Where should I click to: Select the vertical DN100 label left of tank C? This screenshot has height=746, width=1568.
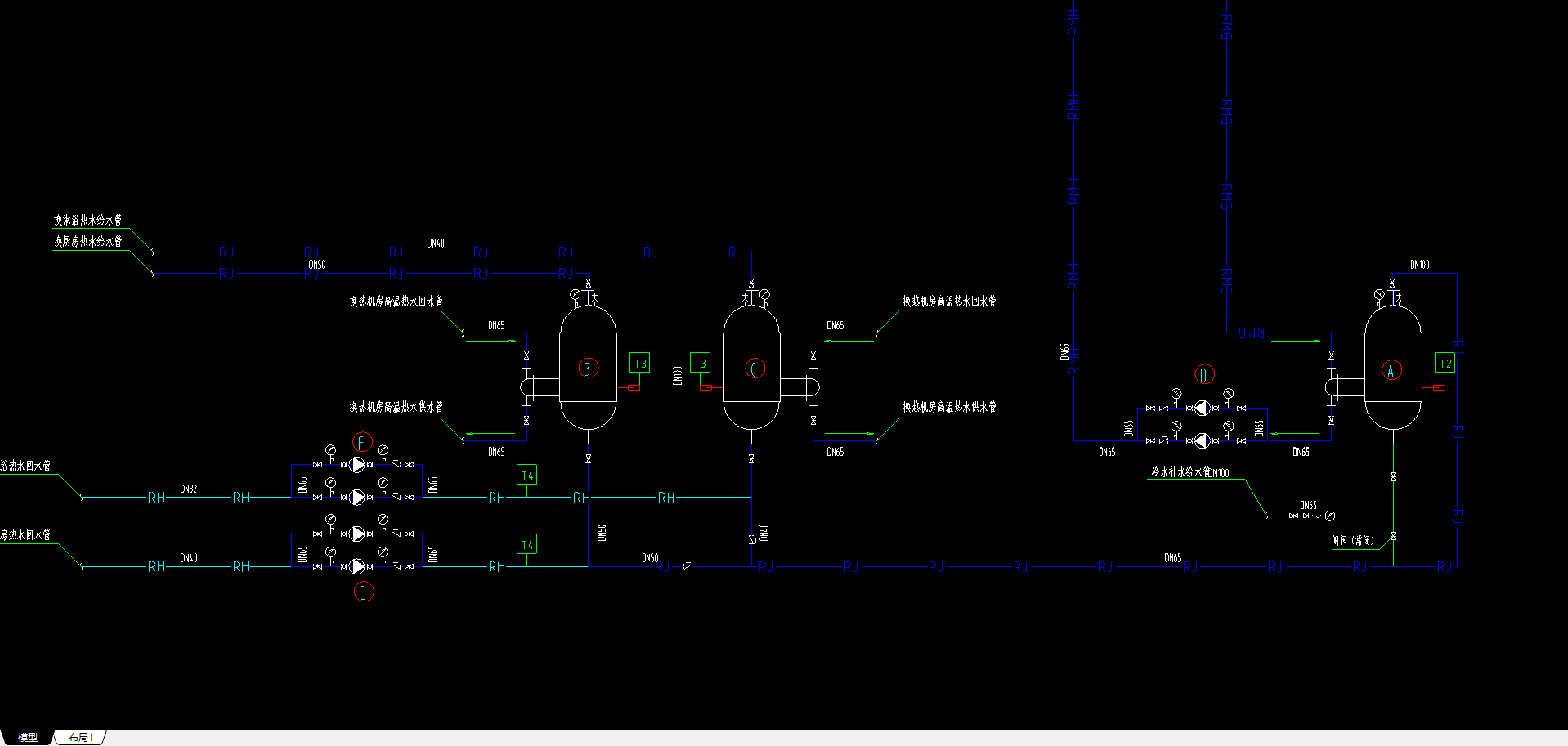coord(677,375)
